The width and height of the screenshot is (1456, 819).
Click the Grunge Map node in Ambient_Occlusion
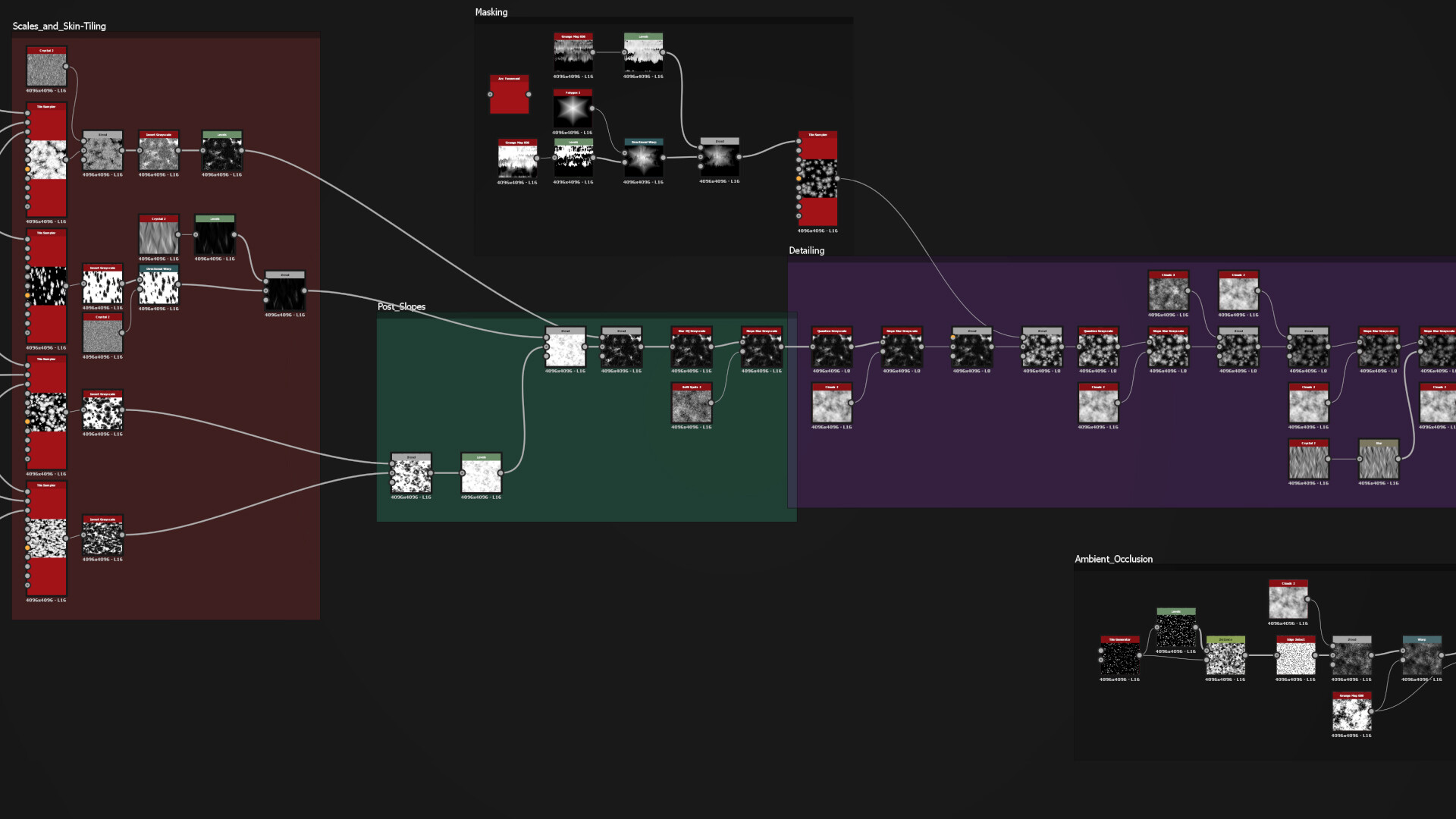tap(1351, 714)
